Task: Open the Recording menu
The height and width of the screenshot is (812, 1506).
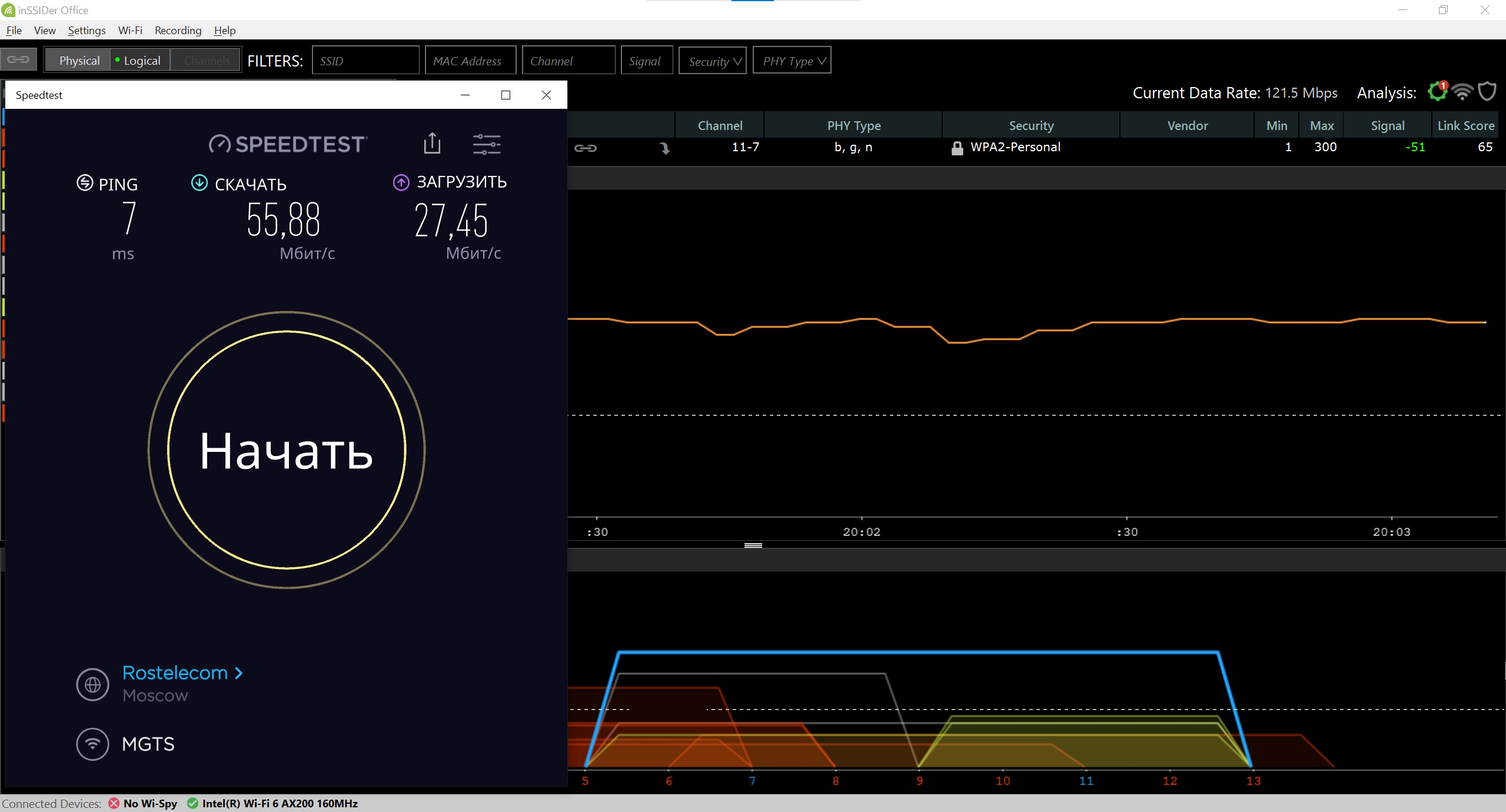Action: click(x=178, y=30)
